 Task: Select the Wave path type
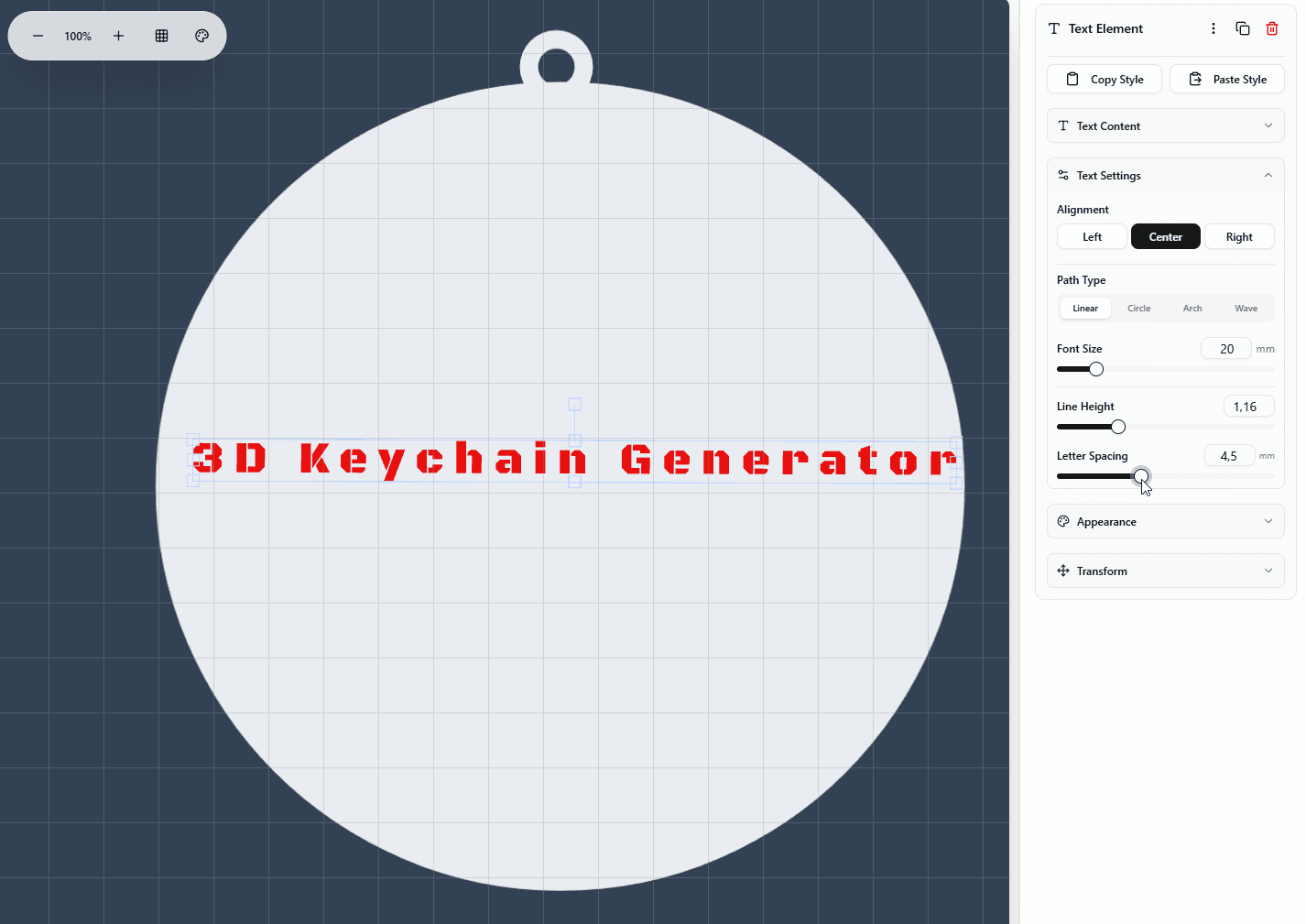pyautogui.click(x=1246, y=309)
